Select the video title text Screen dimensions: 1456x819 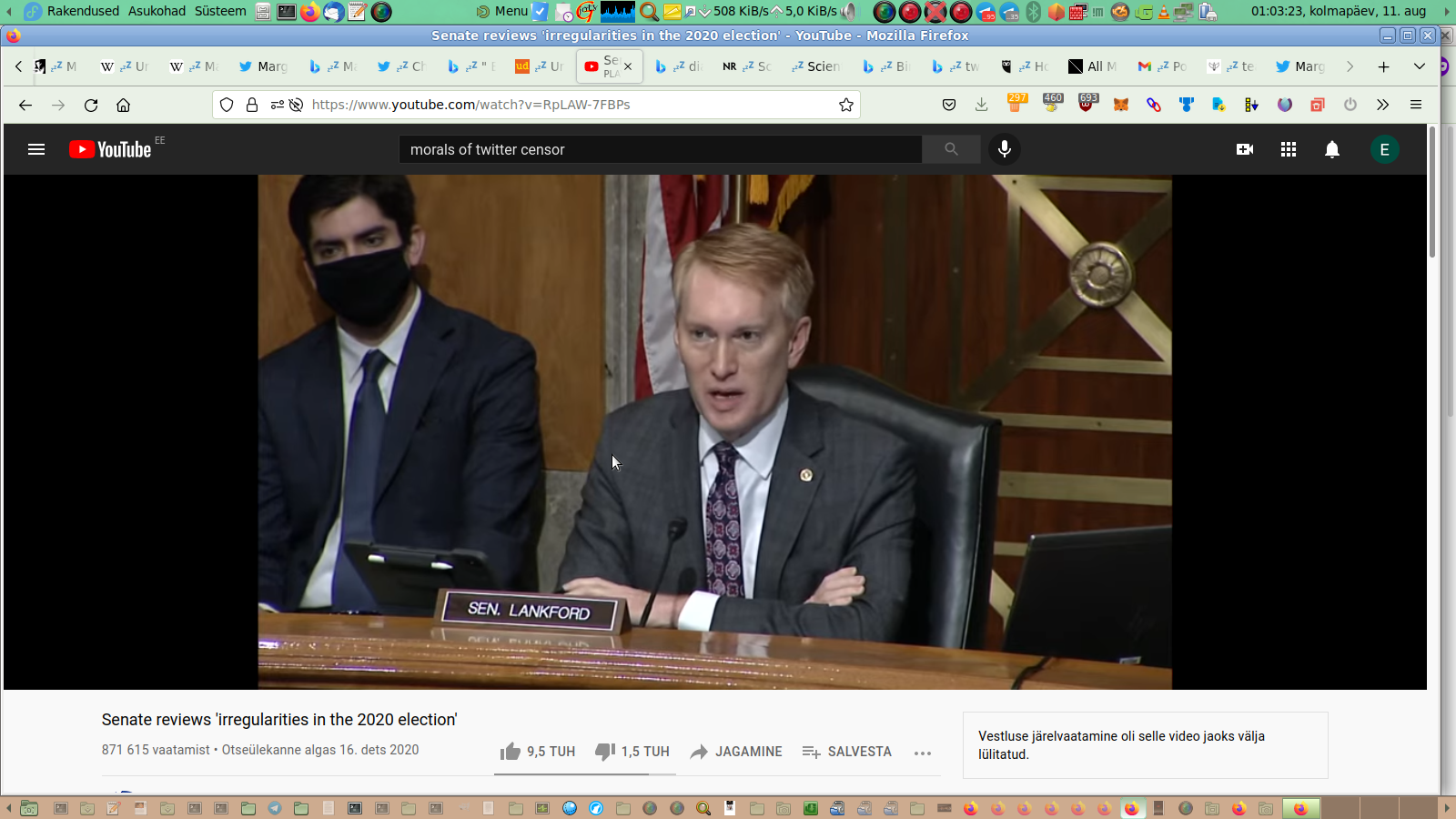pyautogui.click(x=279, y=720)
